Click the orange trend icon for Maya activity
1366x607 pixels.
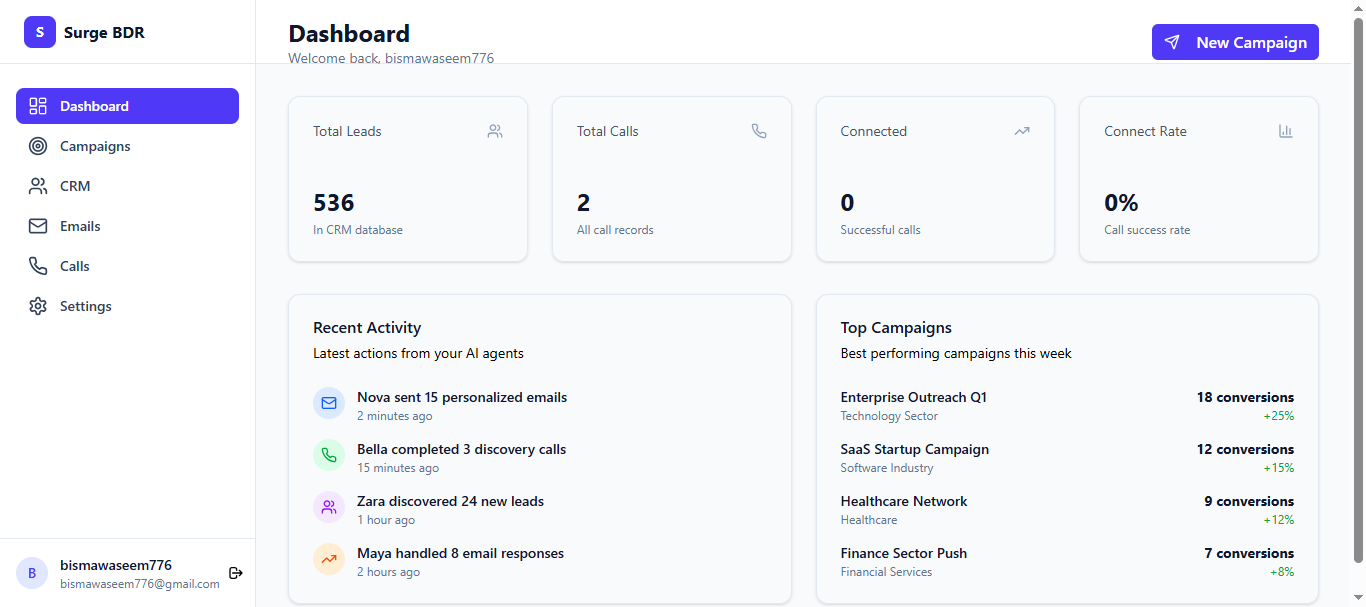(x=329, y=560)
